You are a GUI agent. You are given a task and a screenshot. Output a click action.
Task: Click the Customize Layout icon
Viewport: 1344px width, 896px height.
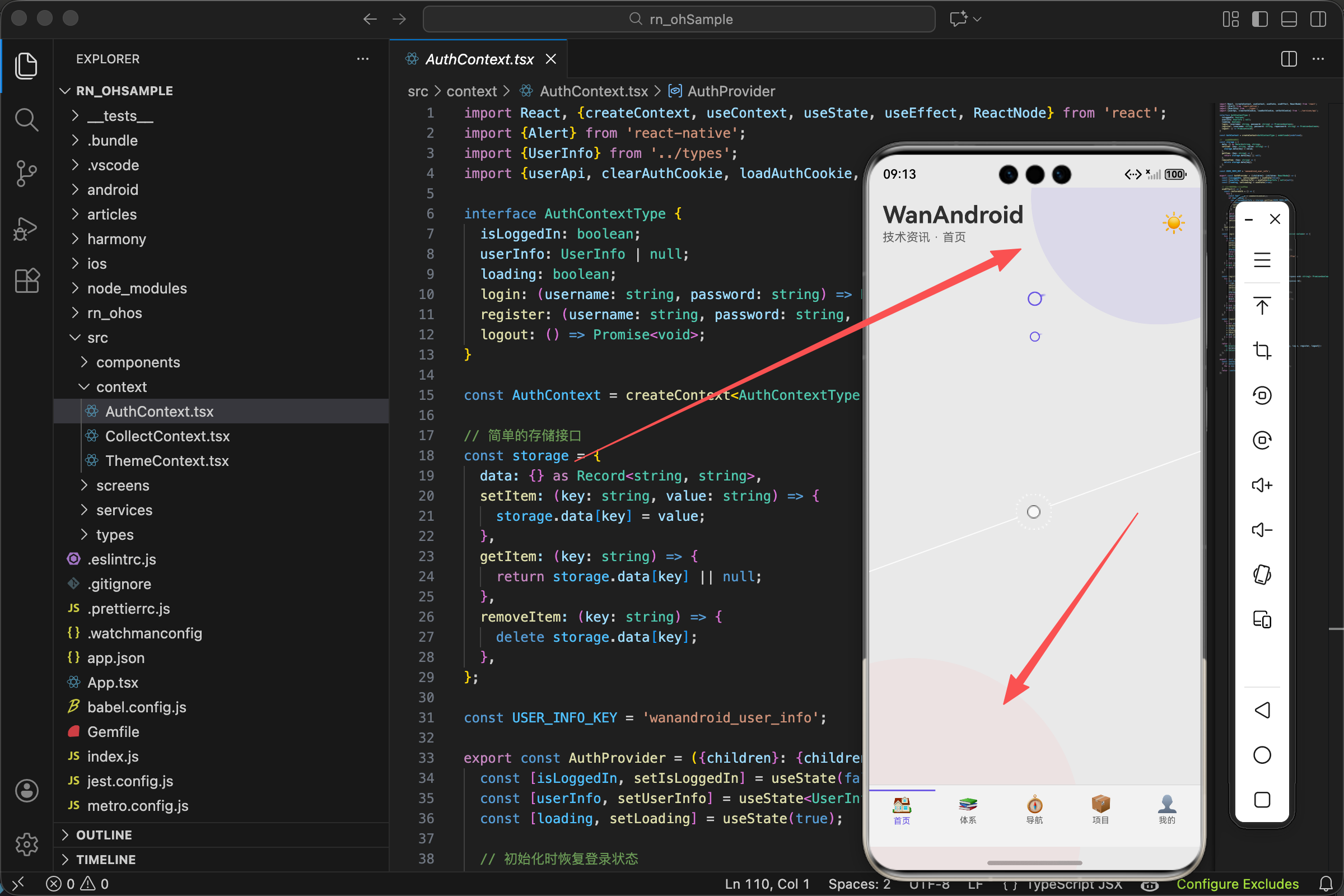click(x=1231, y=19)
